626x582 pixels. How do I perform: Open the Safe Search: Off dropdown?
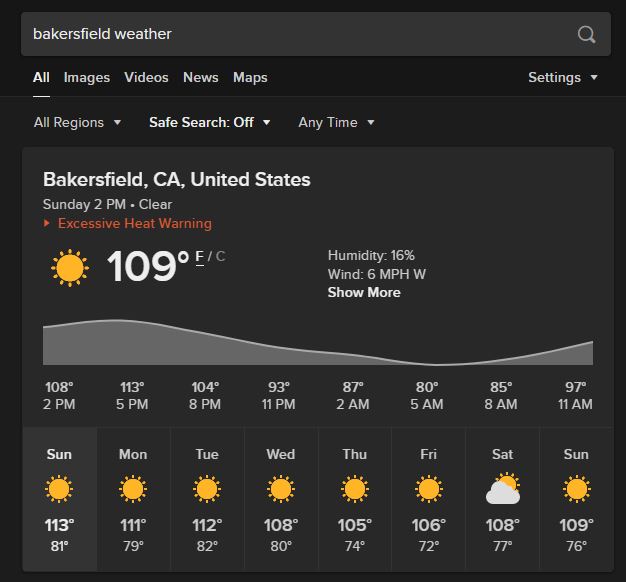coord(210,122)
